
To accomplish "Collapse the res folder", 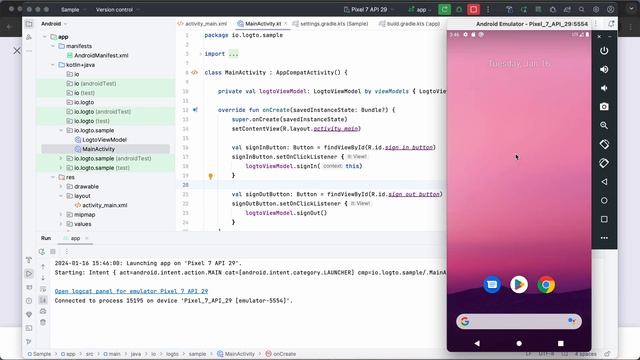I will coord(53,177).
